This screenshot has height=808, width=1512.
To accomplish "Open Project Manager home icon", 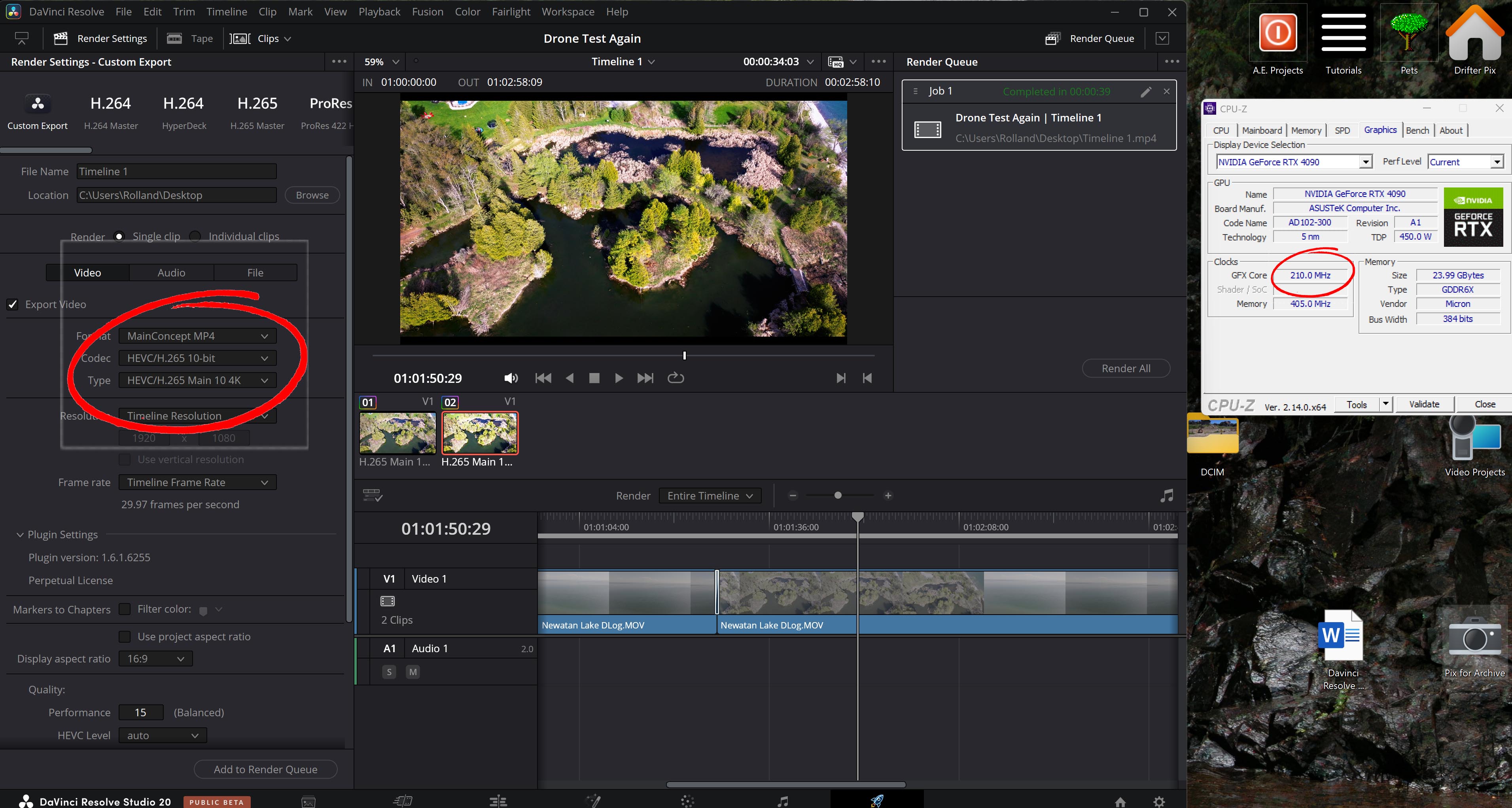I will click(x=1120, y=802).
